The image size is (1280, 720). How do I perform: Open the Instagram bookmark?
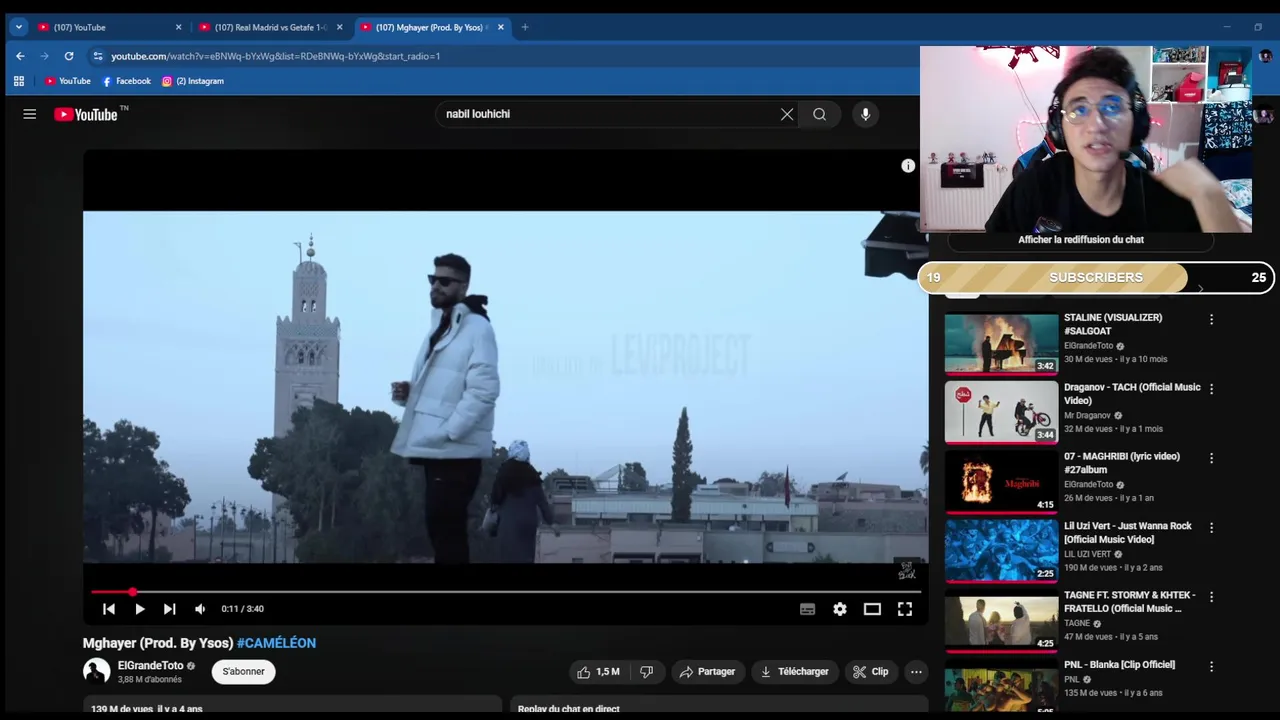pyautogui.click(x=192, y=81)
